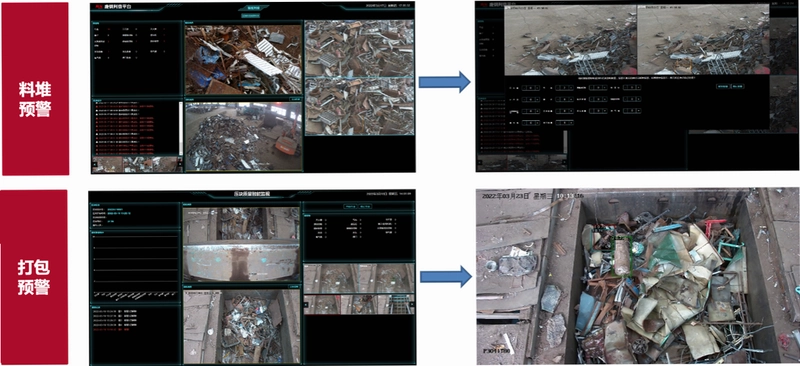Click the small button above the excavator camera view

coord(295,99)
